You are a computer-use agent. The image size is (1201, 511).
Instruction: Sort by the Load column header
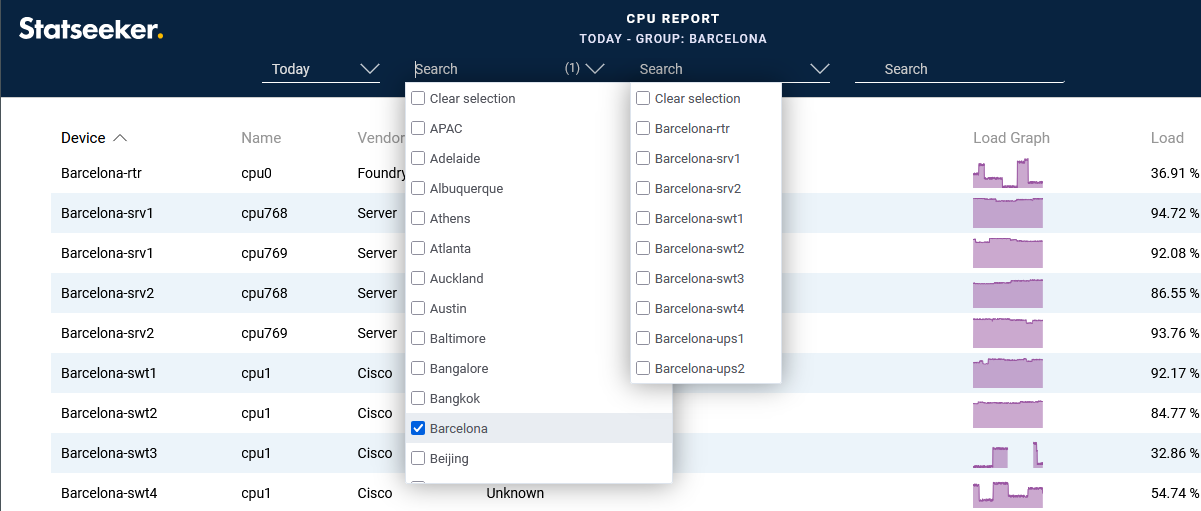pos(1167,138)
